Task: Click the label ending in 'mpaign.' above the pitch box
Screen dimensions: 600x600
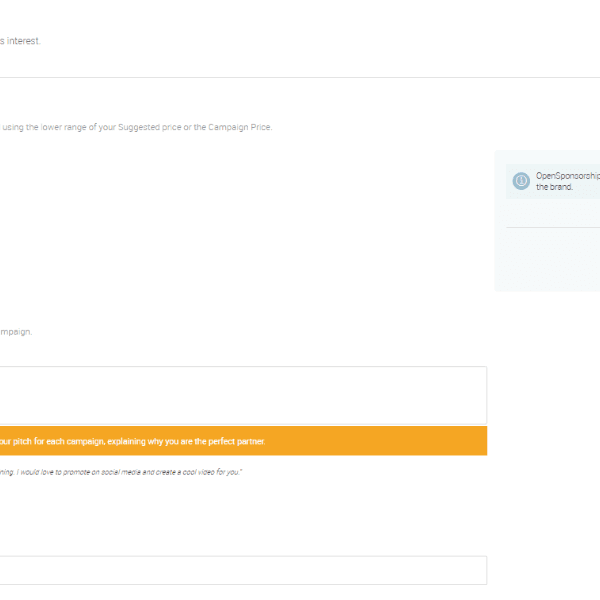Action: [x=15, y=332]
